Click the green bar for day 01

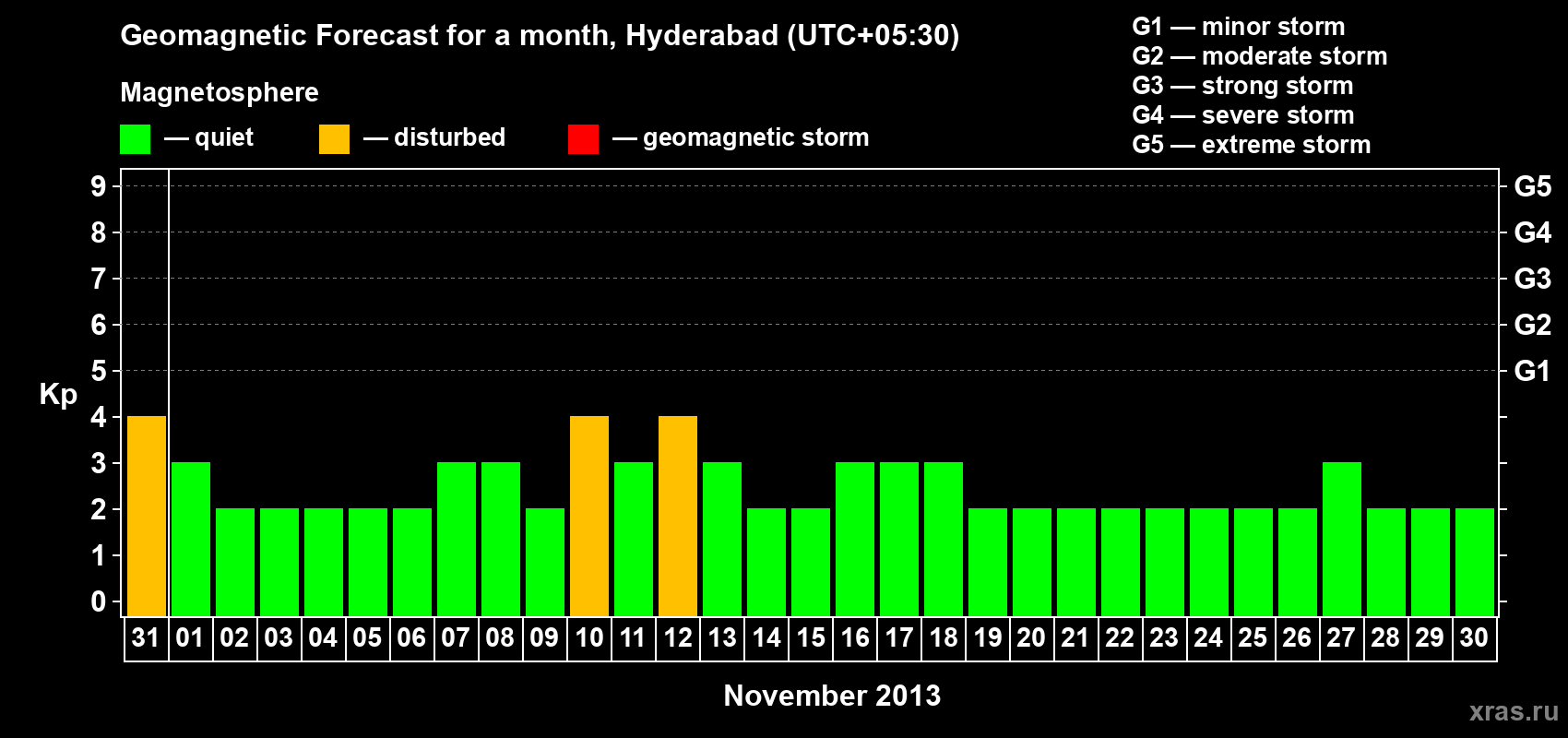(x=191, y=540)
